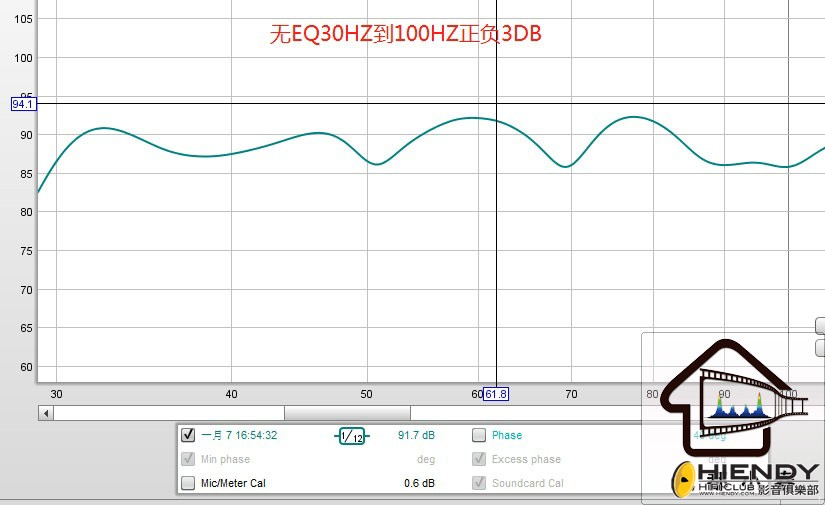Click the 94.1 cursor level readout
The height and width of the screenshot is (505, 825).
(x=23, y=104)
